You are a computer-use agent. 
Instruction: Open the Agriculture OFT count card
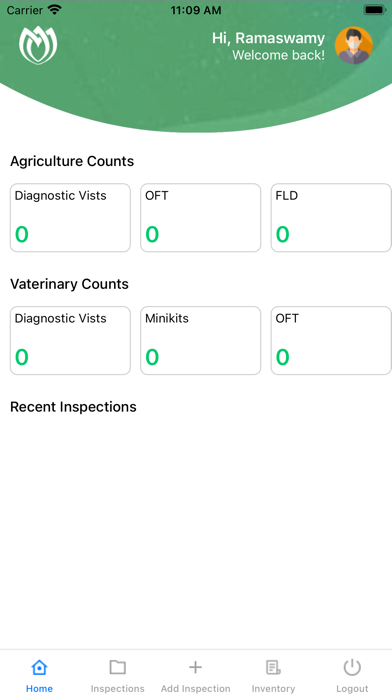click(x=201, y=218)
